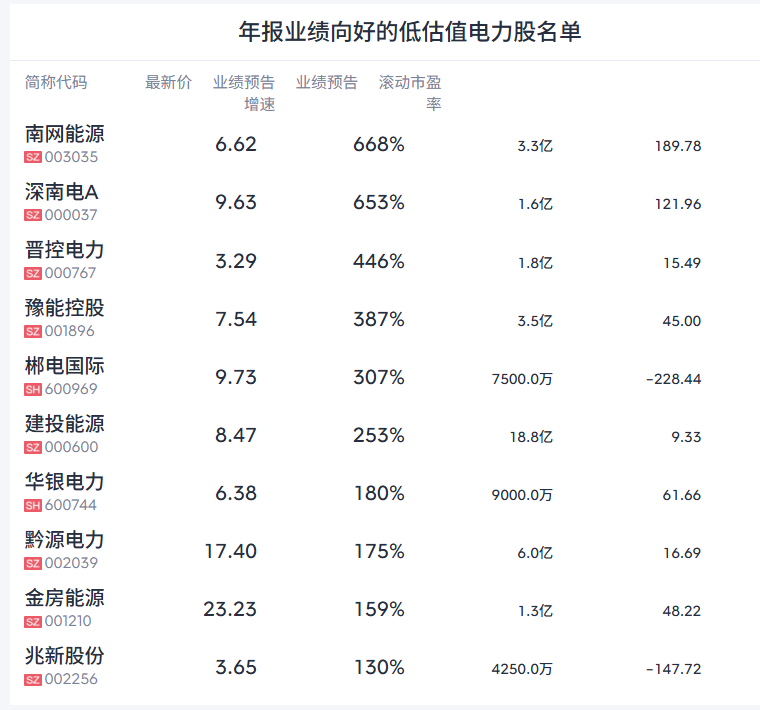Click the 668% growth value
The image size is (760, 710).
click(x=379, y=144)
